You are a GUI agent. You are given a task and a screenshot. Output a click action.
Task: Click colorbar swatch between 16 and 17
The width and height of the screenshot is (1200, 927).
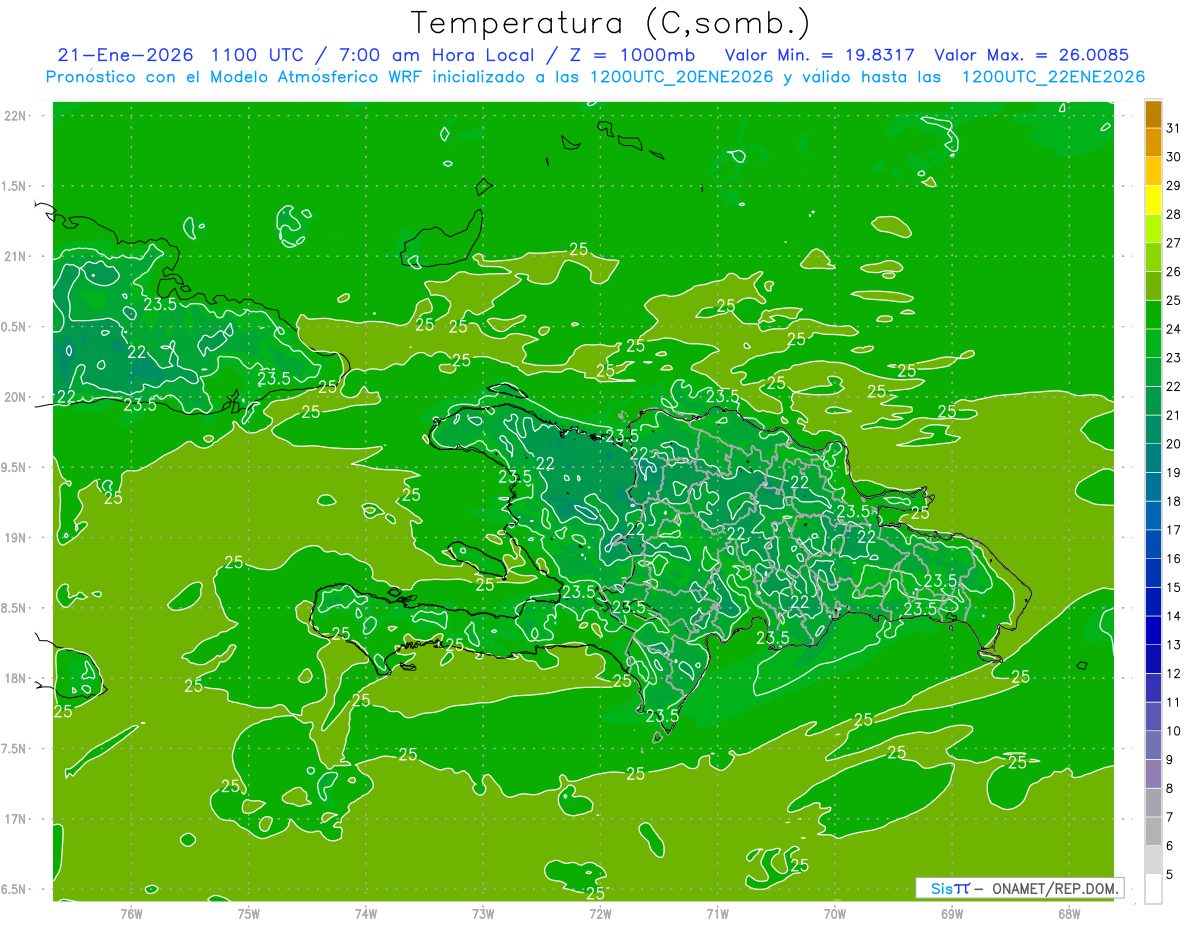click(x=1153, y=545)
